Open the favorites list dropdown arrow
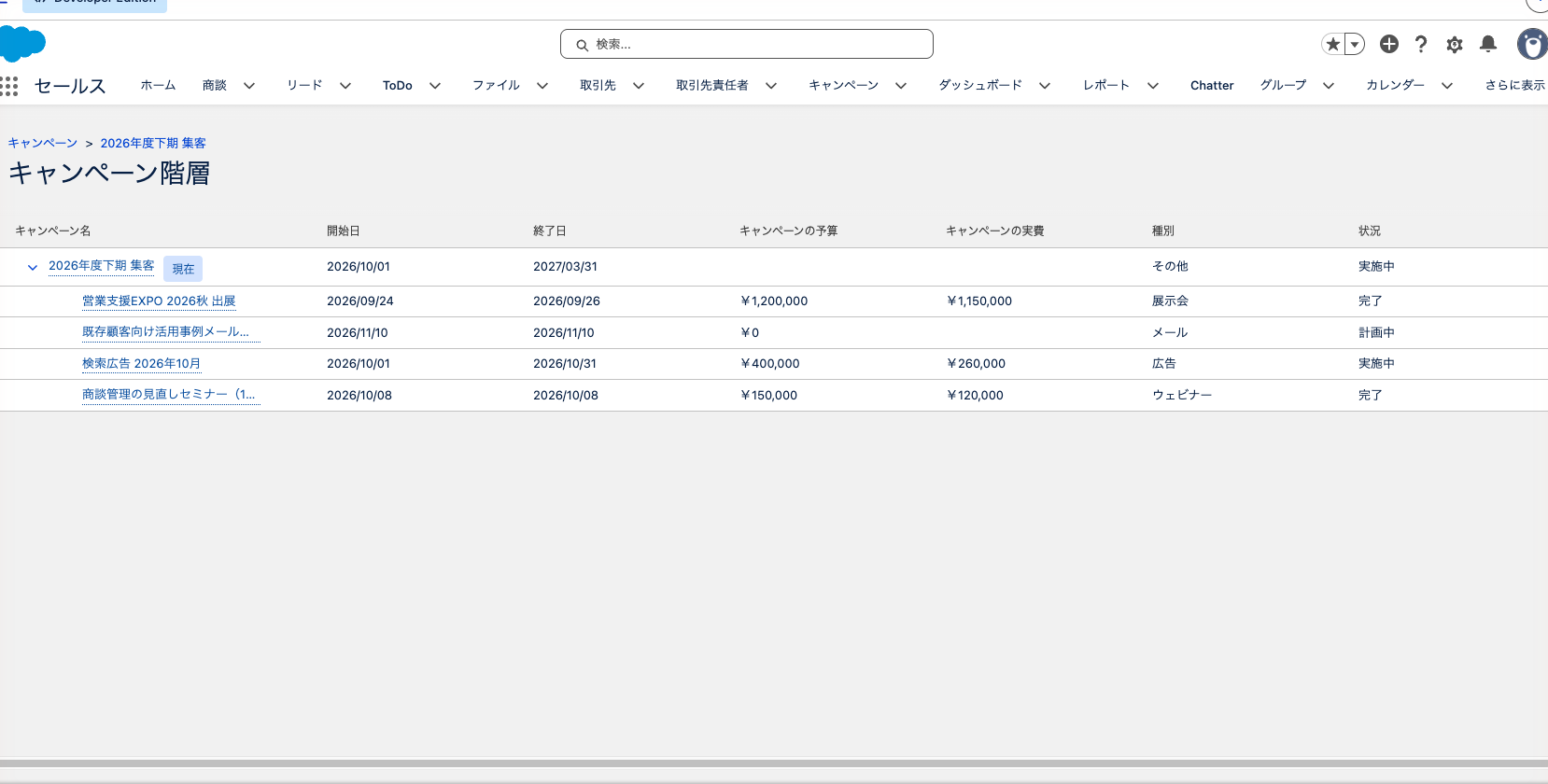Viewport: 1548px width, 784px height. (x=1355, y=44)
